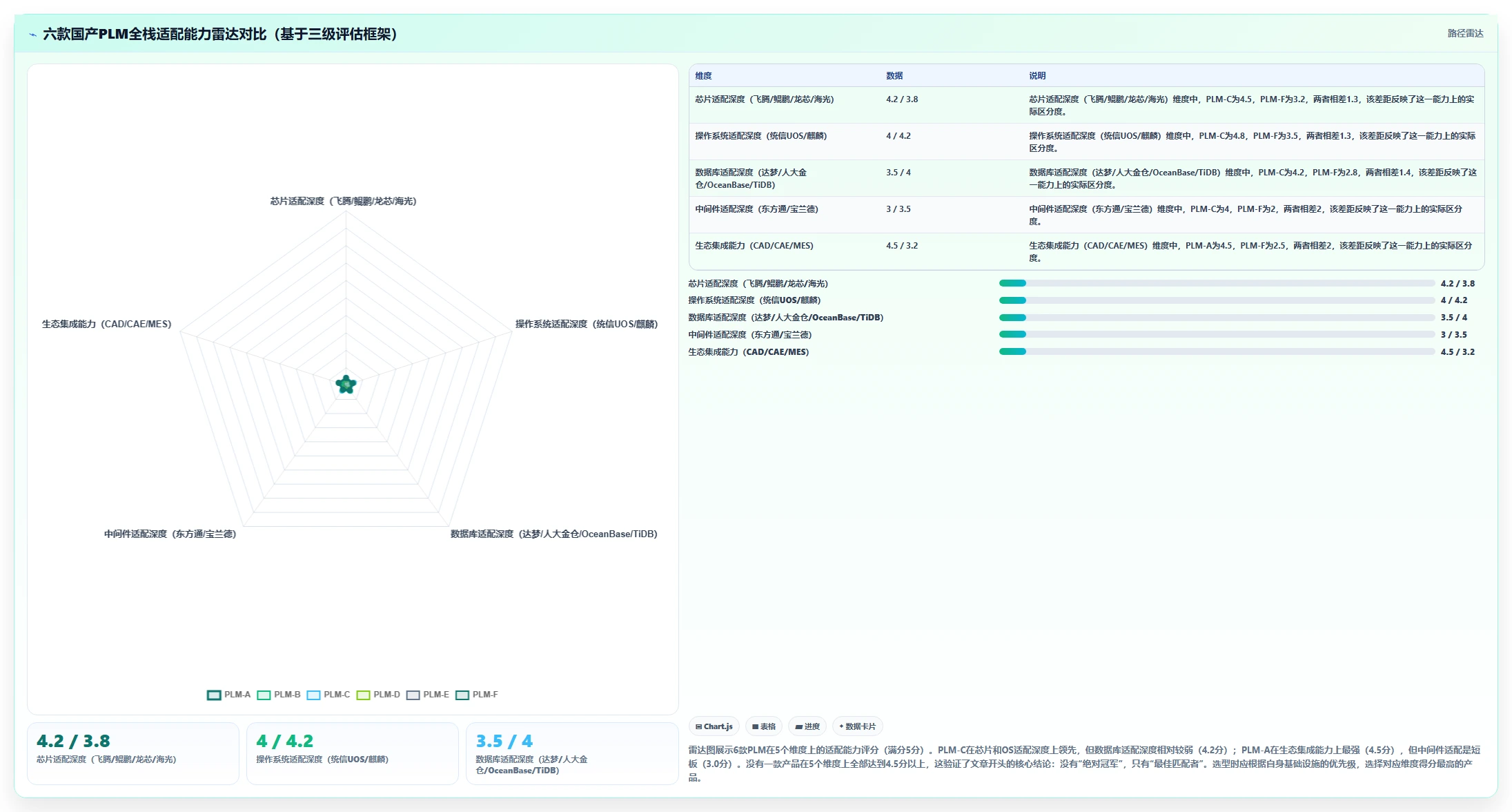
Task: Click description text for 中间件适配深度 row
Action: 1246,215
